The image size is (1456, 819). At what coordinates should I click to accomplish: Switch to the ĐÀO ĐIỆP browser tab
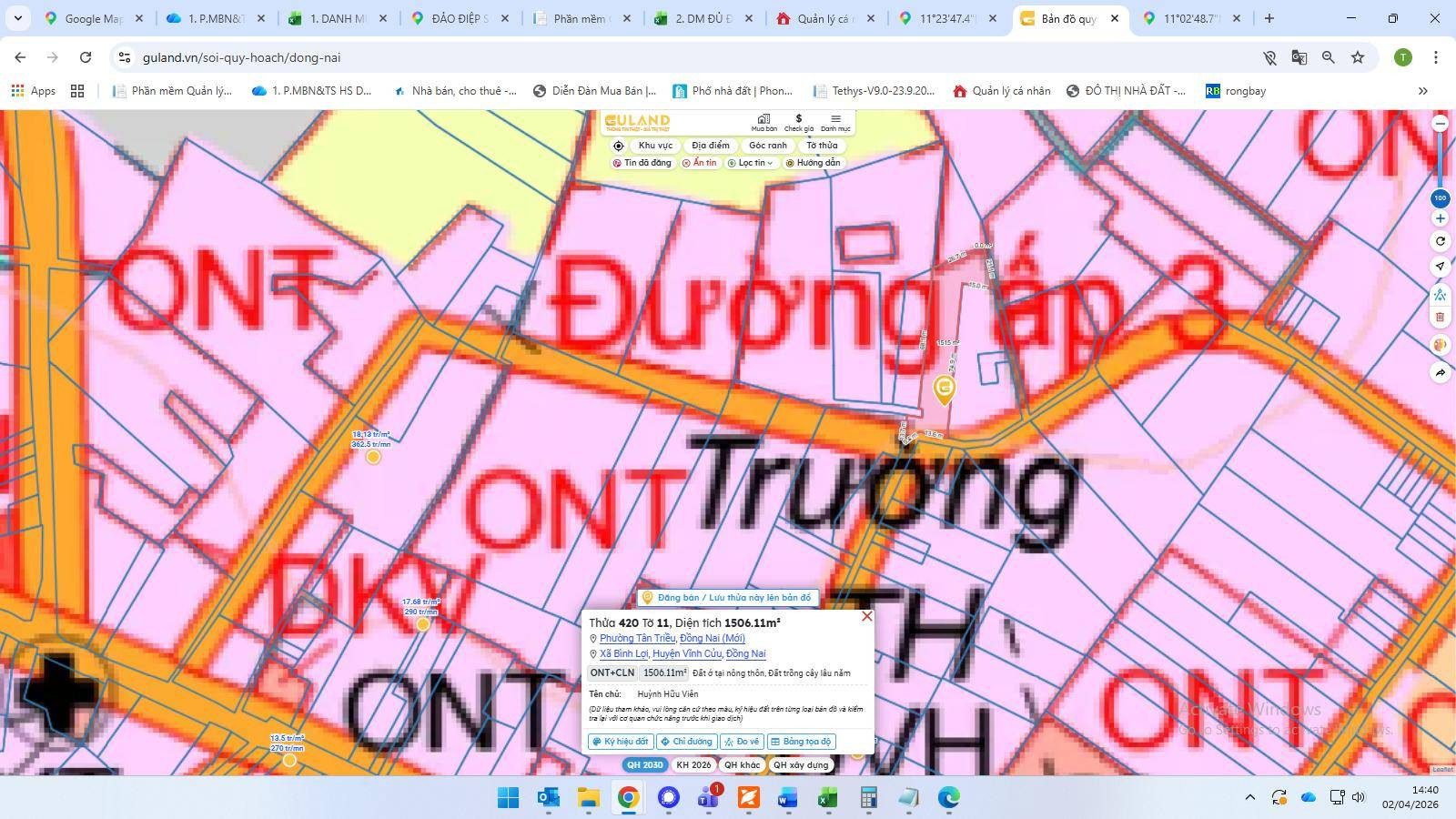460,18
